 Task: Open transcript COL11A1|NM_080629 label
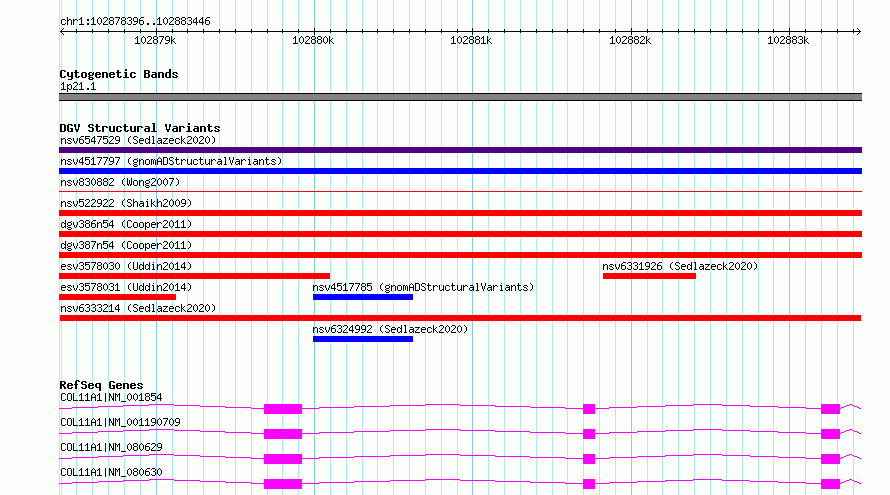(111, 447)
